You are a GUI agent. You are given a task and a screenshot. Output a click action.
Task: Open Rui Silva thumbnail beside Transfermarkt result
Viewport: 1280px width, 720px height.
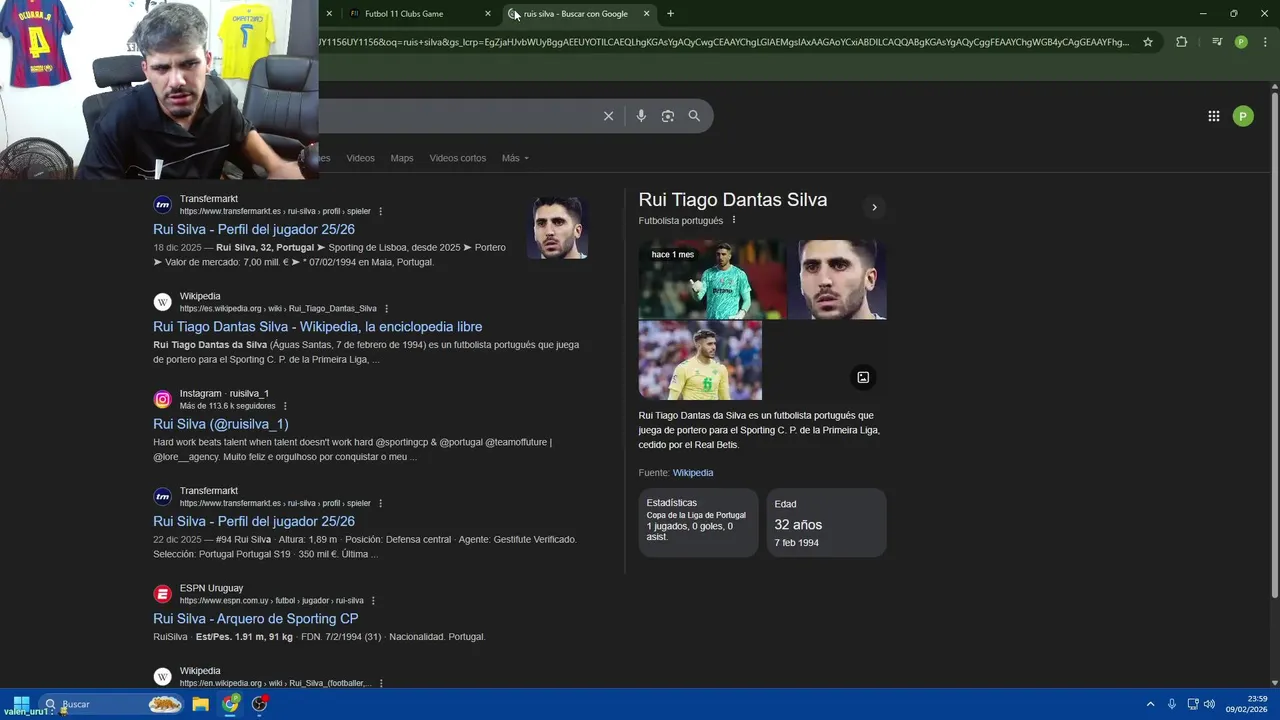(x=558, y=228)
